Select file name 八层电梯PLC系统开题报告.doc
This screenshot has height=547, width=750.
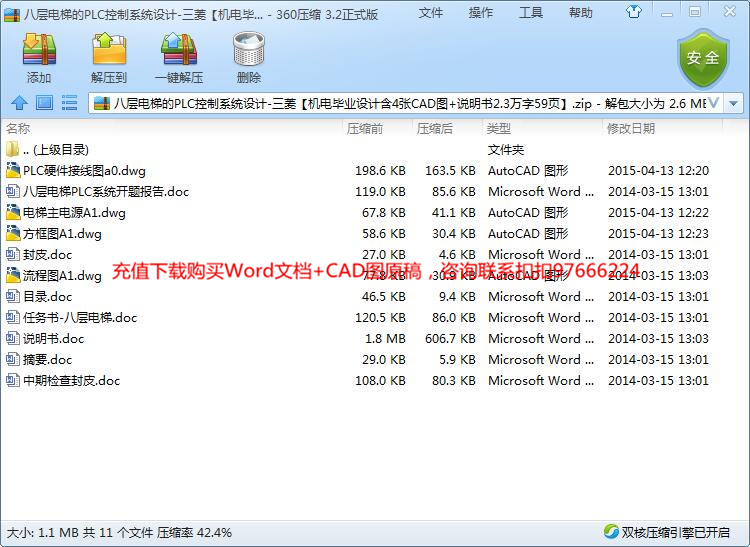[x=106, y=192]
